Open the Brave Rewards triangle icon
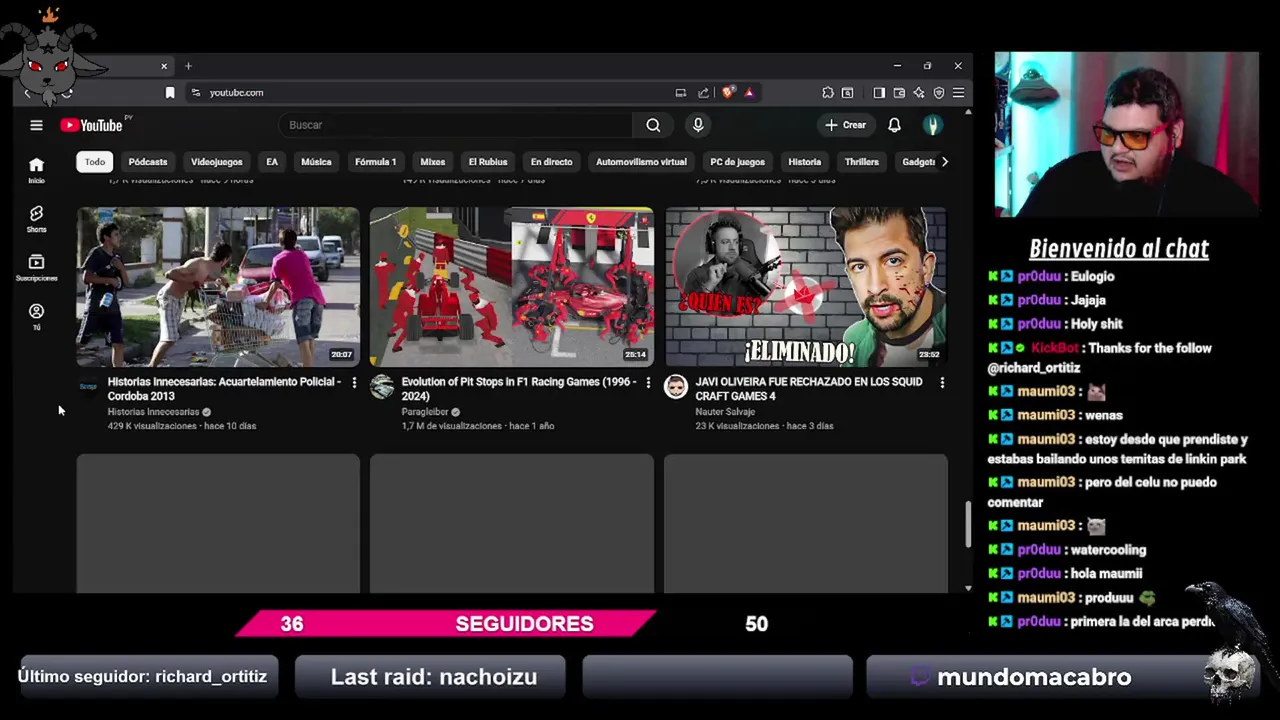Screen dimensions: 1280x720 (749, 92)
